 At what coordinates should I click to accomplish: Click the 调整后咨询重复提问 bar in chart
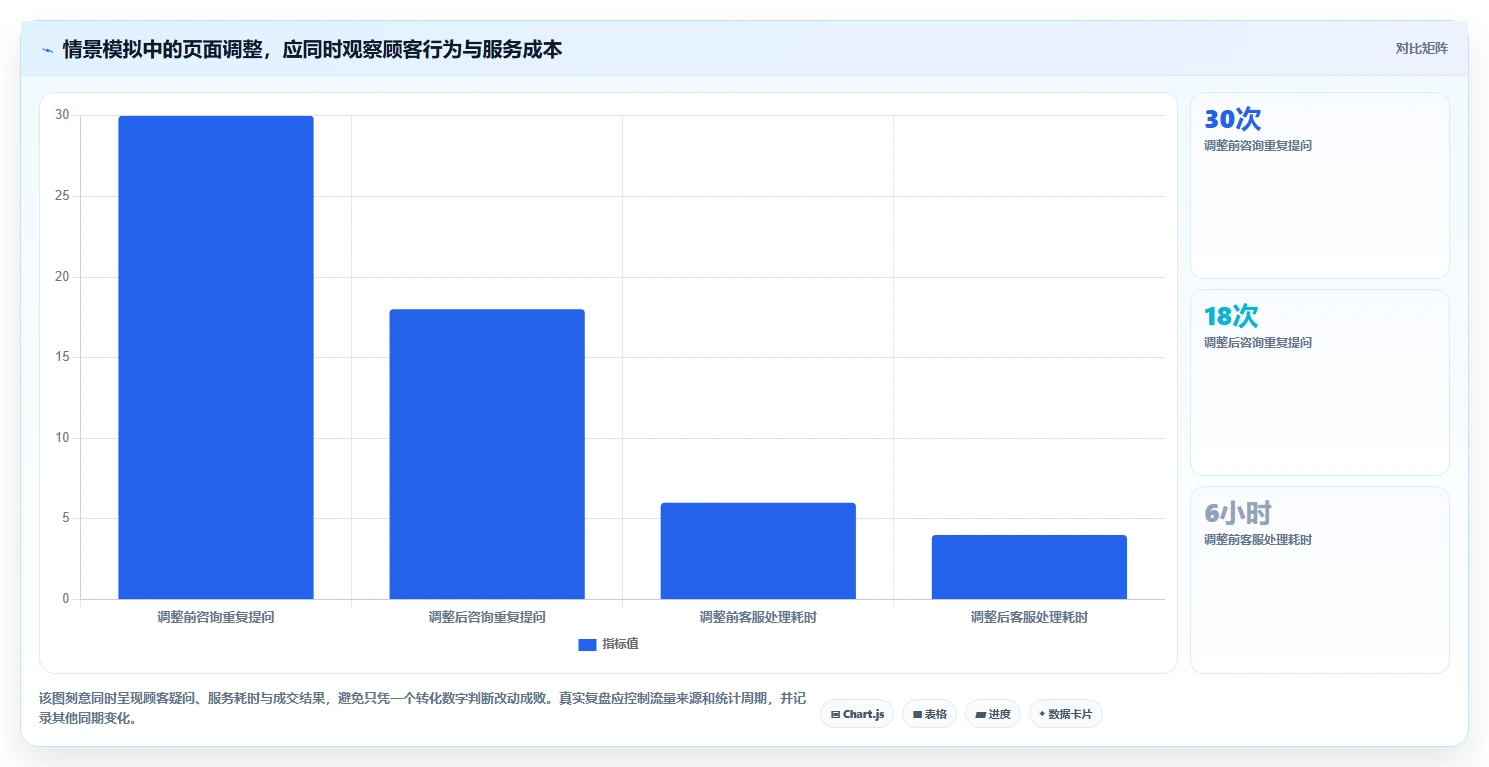(487, 454)
